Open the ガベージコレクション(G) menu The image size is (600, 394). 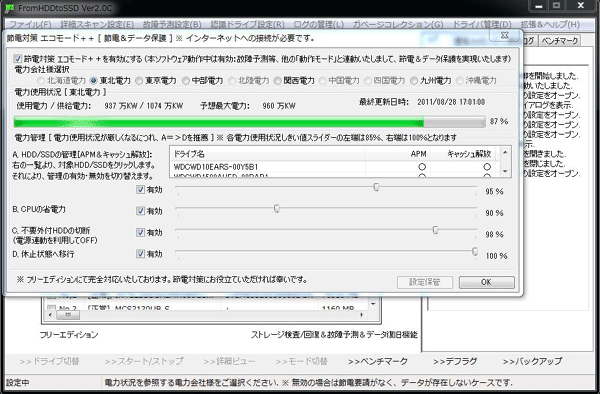point(398,24)
